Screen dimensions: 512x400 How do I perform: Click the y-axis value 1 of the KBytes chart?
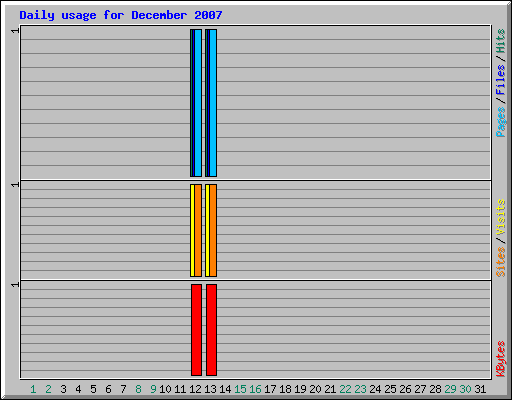click(x=15, y=284)
